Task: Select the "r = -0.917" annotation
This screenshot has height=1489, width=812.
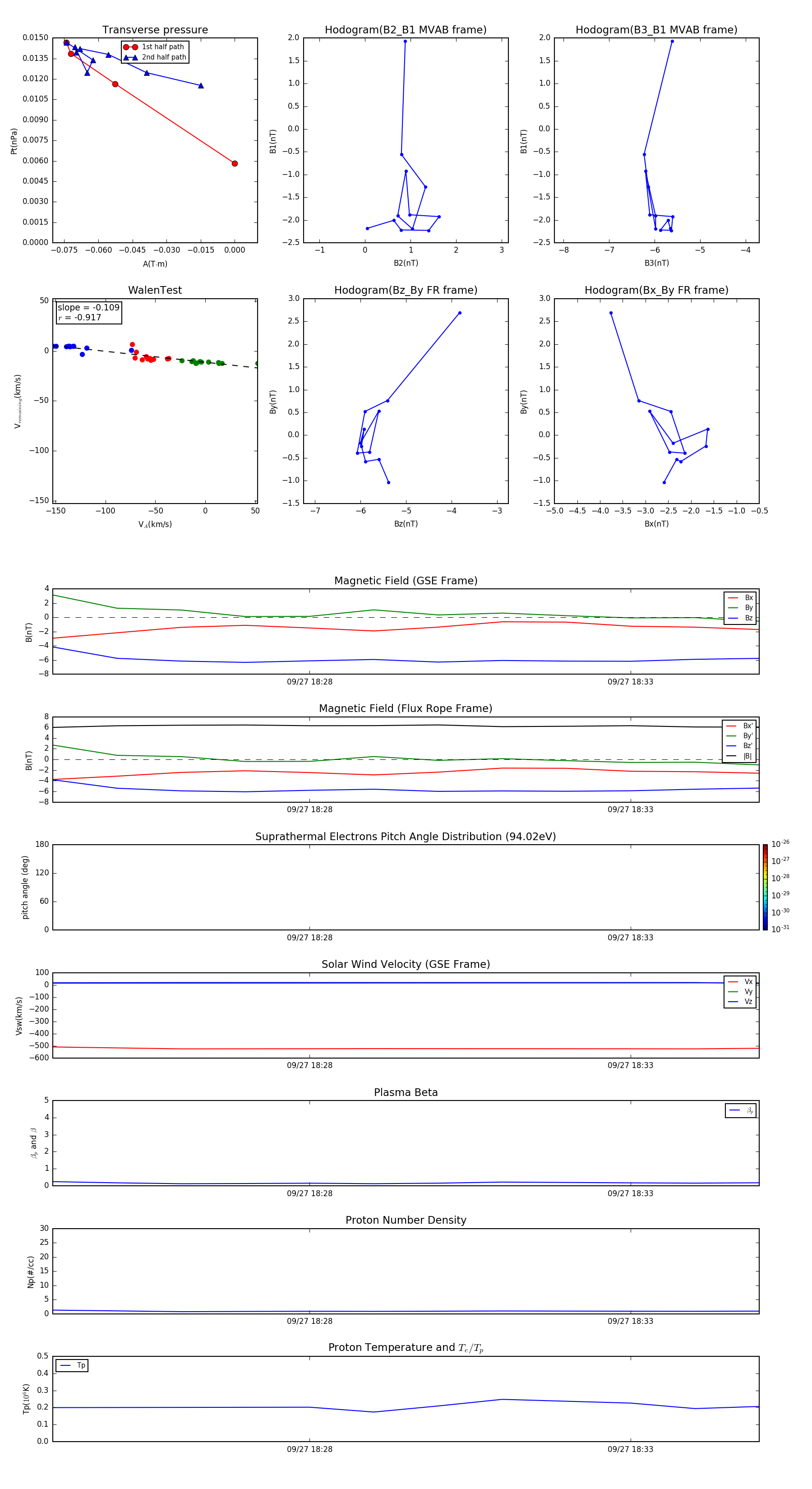Action: pyautogui.click(x=80, y=317)
